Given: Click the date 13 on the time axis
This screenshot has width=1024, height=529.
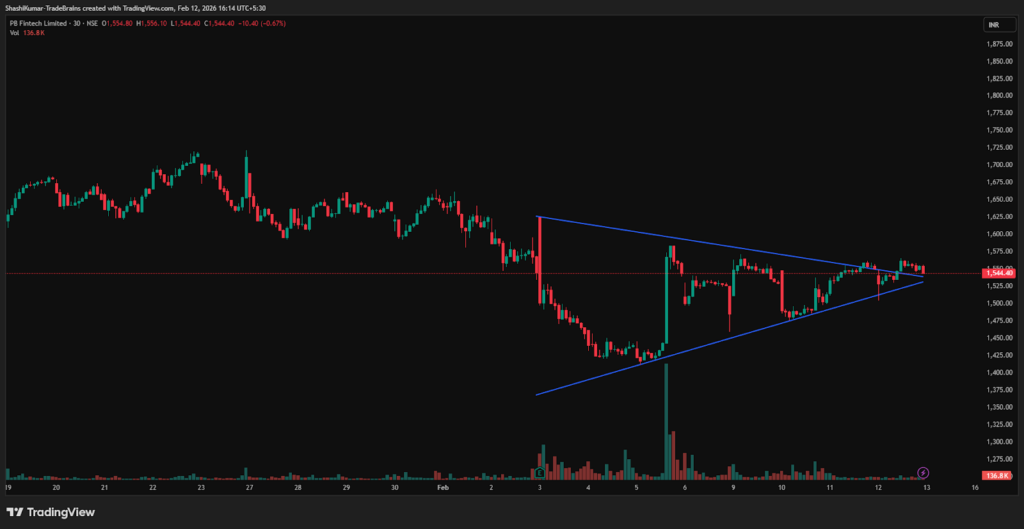Looking at the screenshot, I should pyautogui.click(x=927, y=489).
